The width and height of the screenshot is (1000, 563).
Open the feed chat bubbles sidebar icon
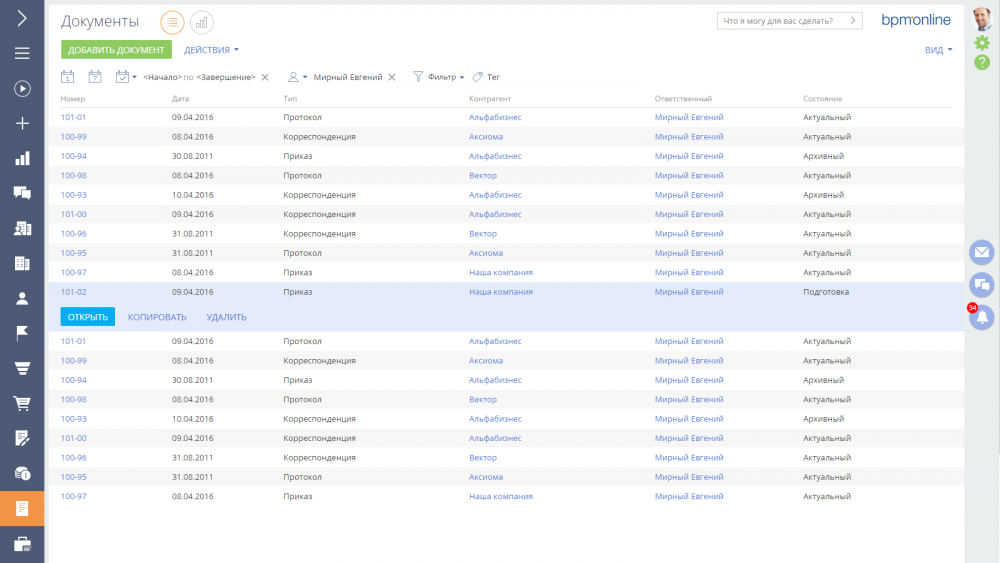tap(22, 193)
